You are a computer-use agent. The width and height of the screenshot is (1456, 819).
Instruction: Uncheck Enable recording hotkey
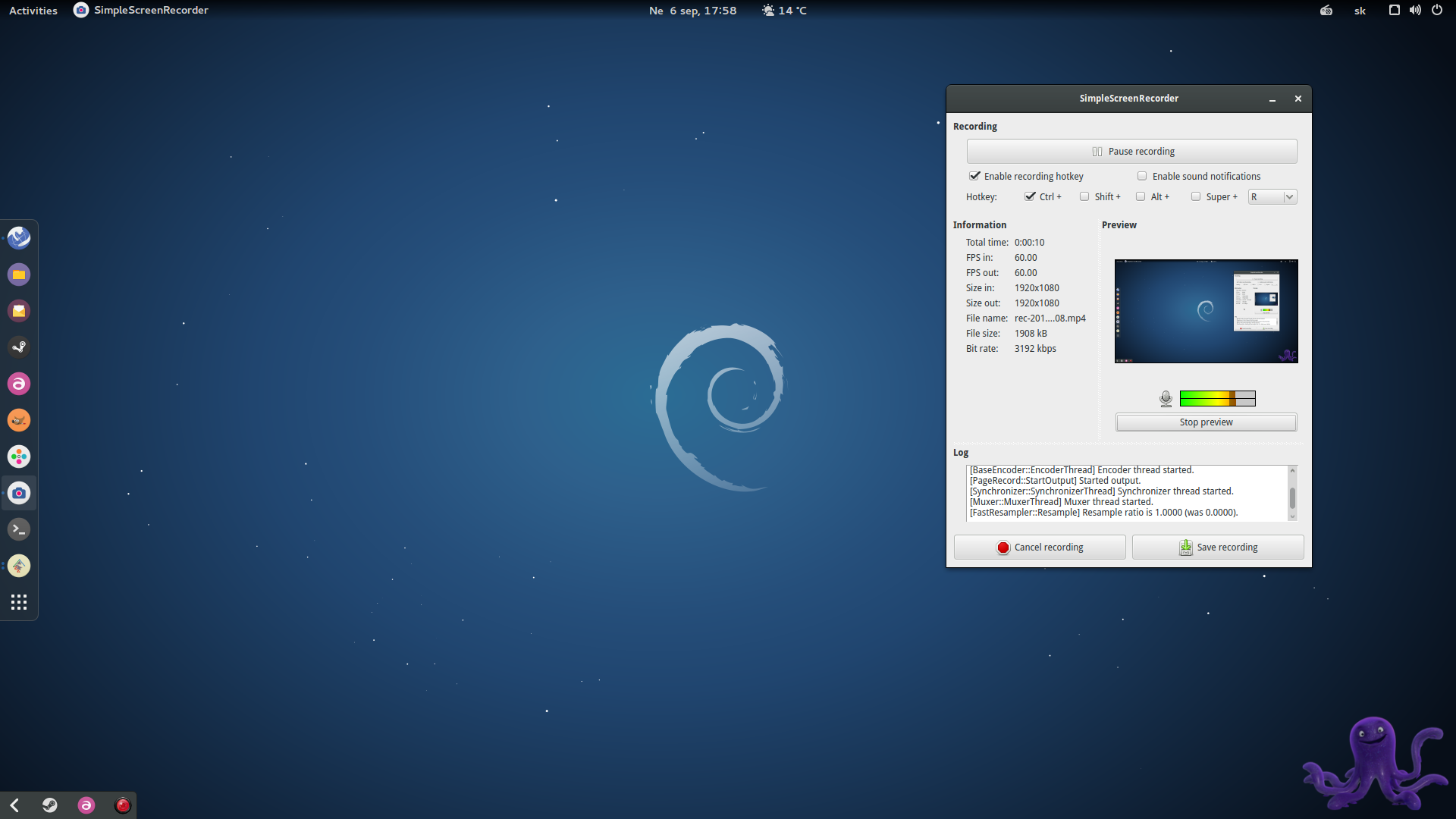[x=975, y=176]
